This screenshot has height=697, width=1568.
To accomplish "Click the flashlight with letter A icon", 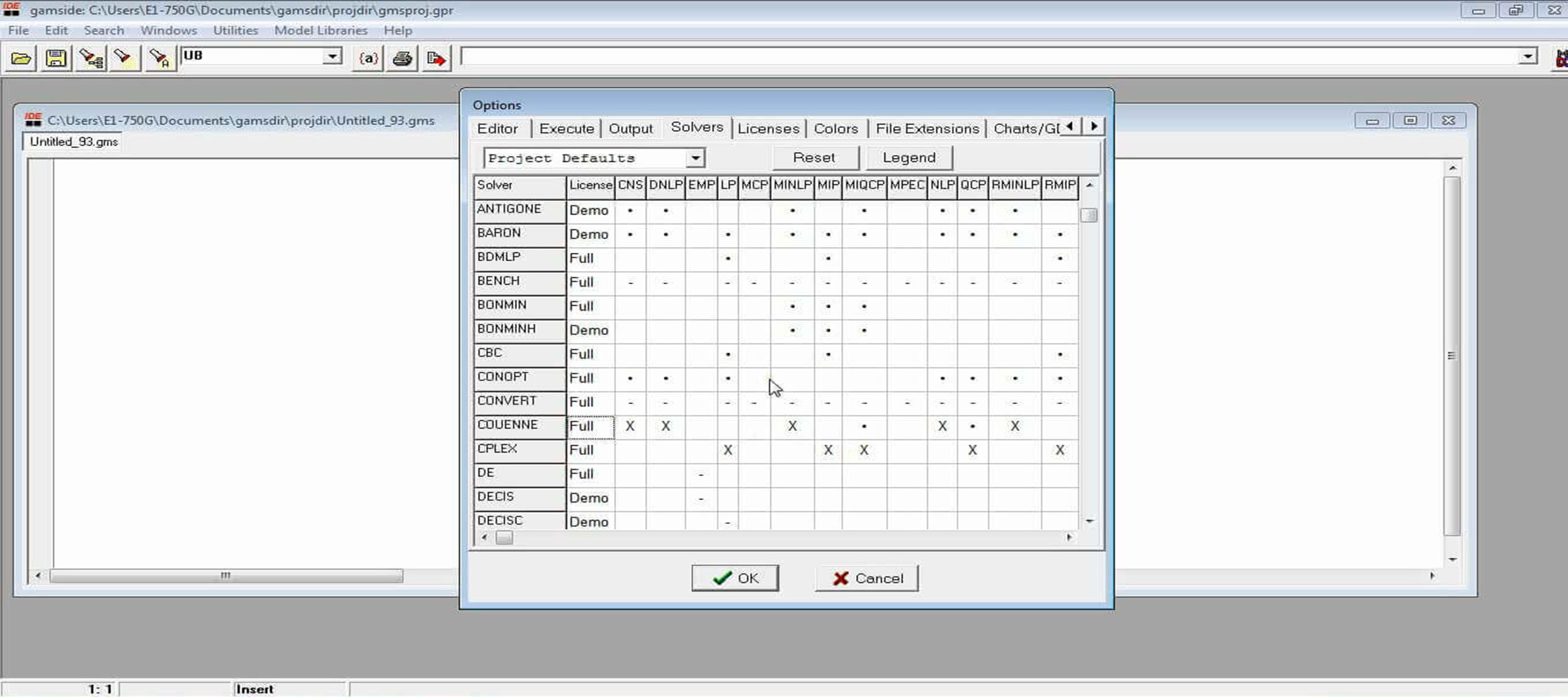I will pos(160,58).
